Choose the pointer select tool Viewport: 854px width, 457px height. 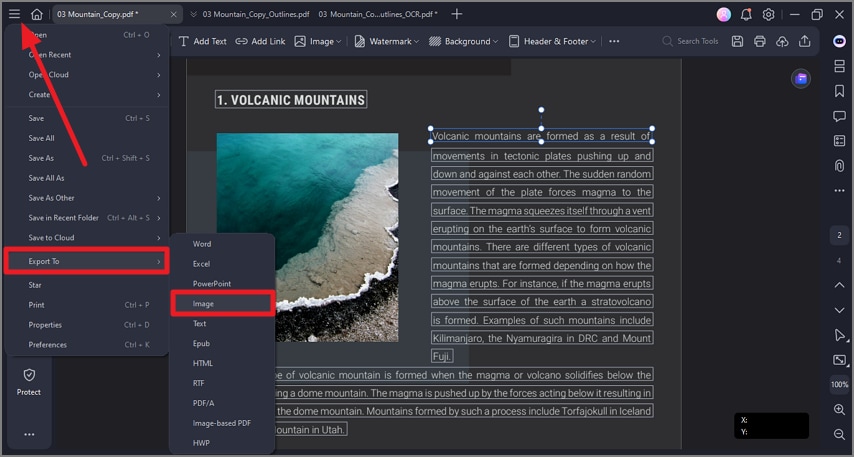pyautogui.click(x=839, y=335)
